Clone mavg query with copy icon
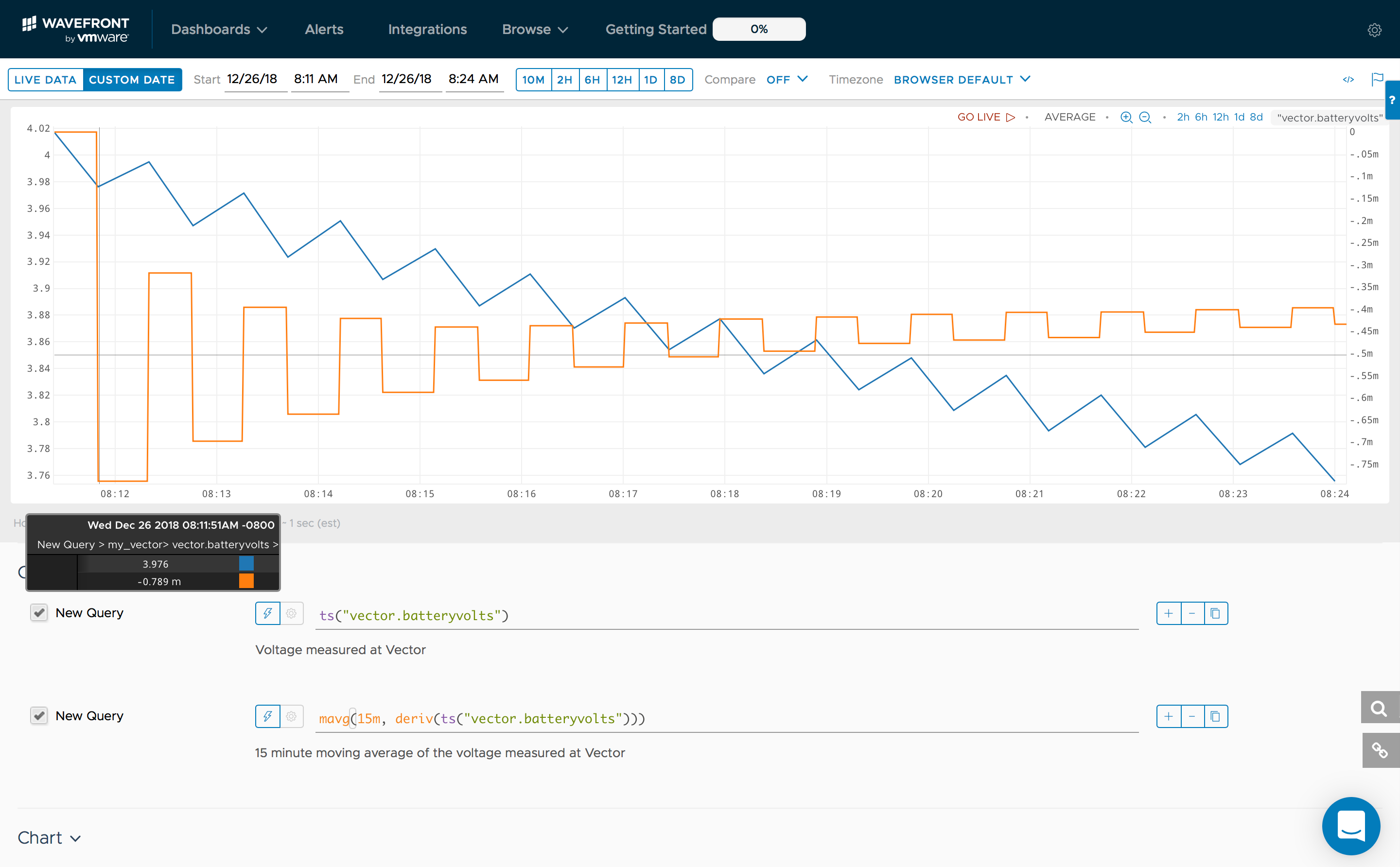Image resolution: width=1400 pixels, height=867 pixels. click(x=1215, y=716)
